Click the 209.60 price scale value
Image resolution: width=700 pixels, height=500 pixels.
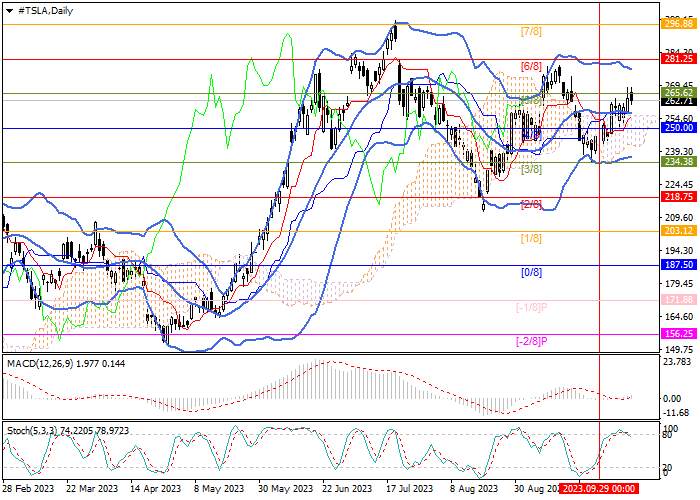point(678,217)
